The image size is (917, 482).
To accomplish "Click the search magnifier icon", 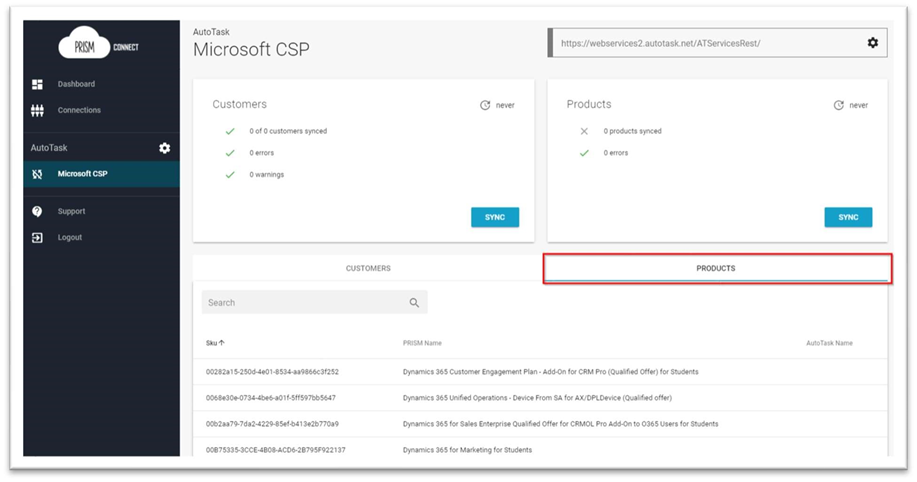I will pos(414,303).
